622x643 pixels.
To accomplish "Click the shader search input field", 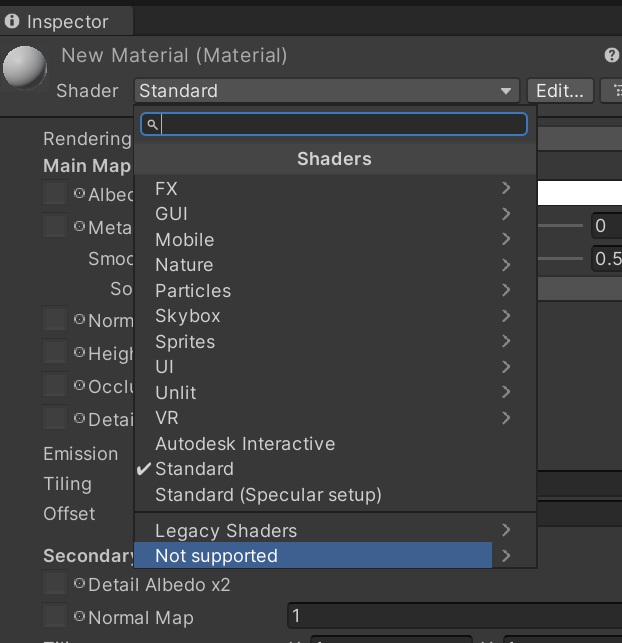I will coord(334,124).
